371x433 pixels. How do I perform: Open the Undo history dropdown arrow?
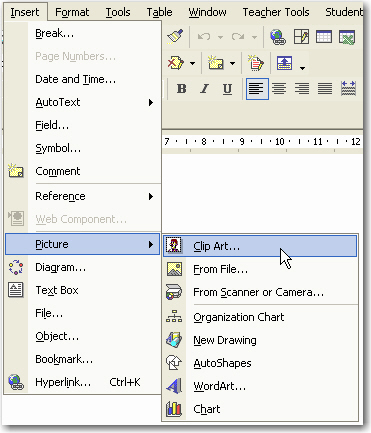click(x=220, y=37)
